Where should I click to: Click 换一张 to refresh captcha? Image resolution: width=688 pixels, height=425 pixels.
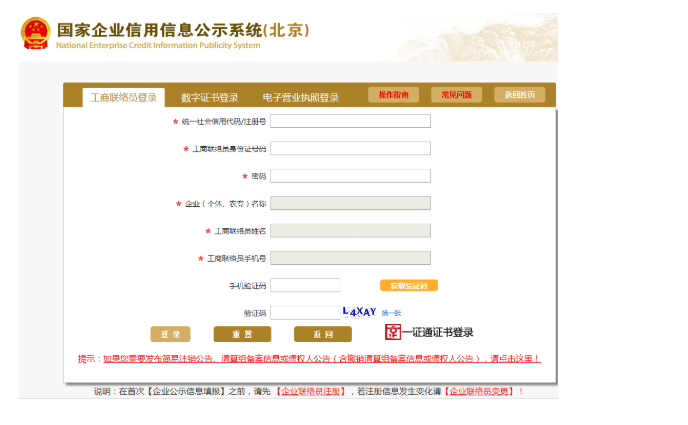click(391, 313)
